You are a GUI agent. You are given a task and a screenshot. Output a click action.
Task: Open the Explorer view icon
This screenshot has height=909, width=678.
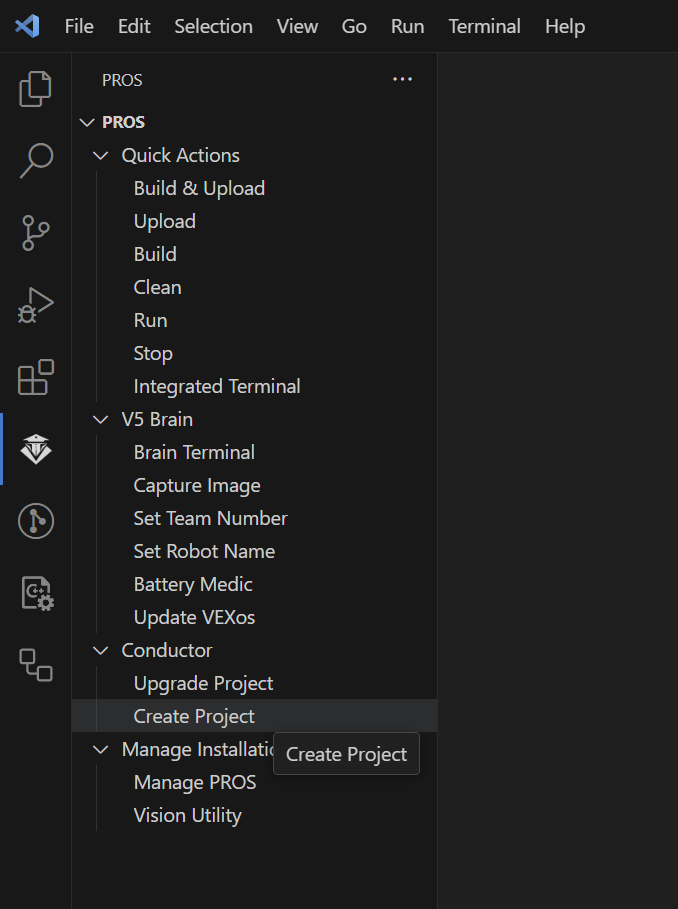point(35,89)
